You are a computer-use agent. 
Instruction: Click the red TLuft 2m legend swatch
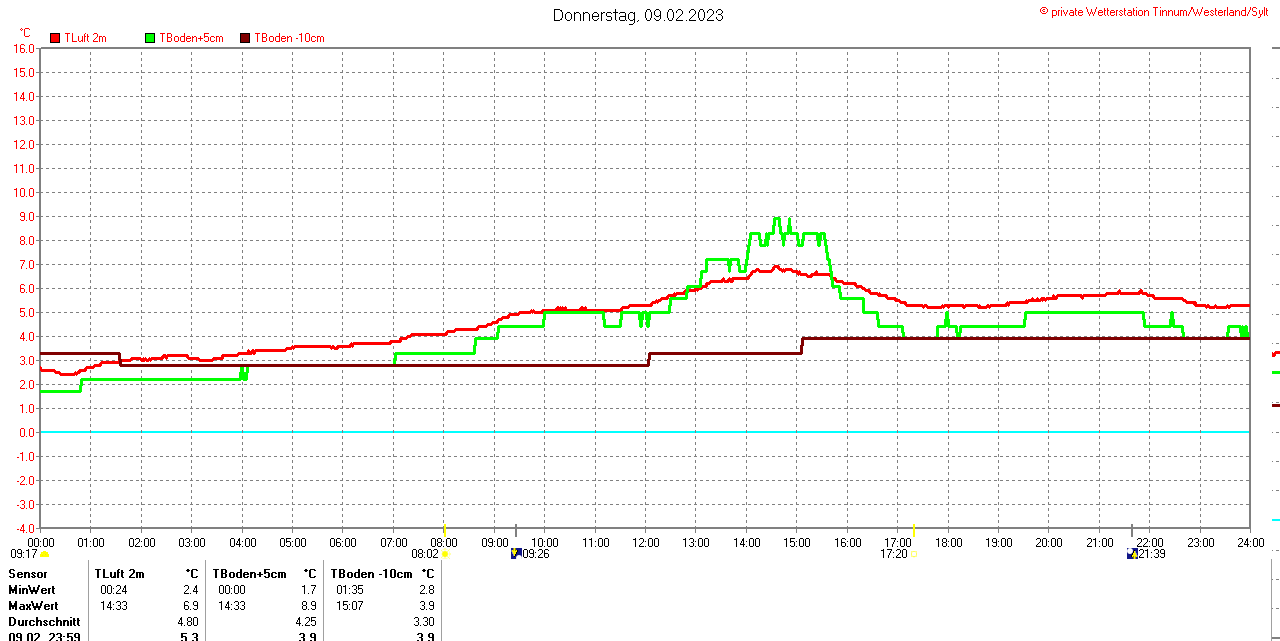55,38
